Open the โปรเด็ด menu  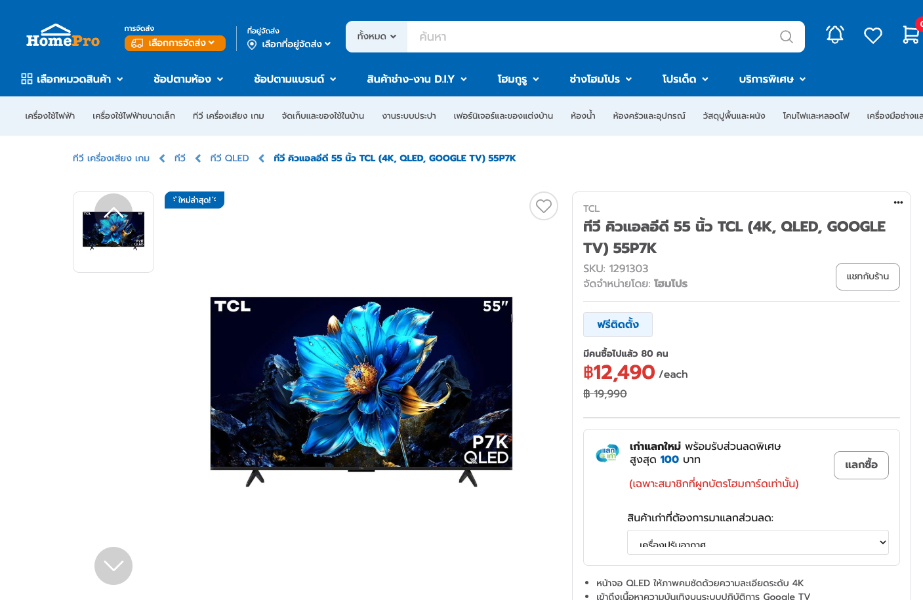685,79
